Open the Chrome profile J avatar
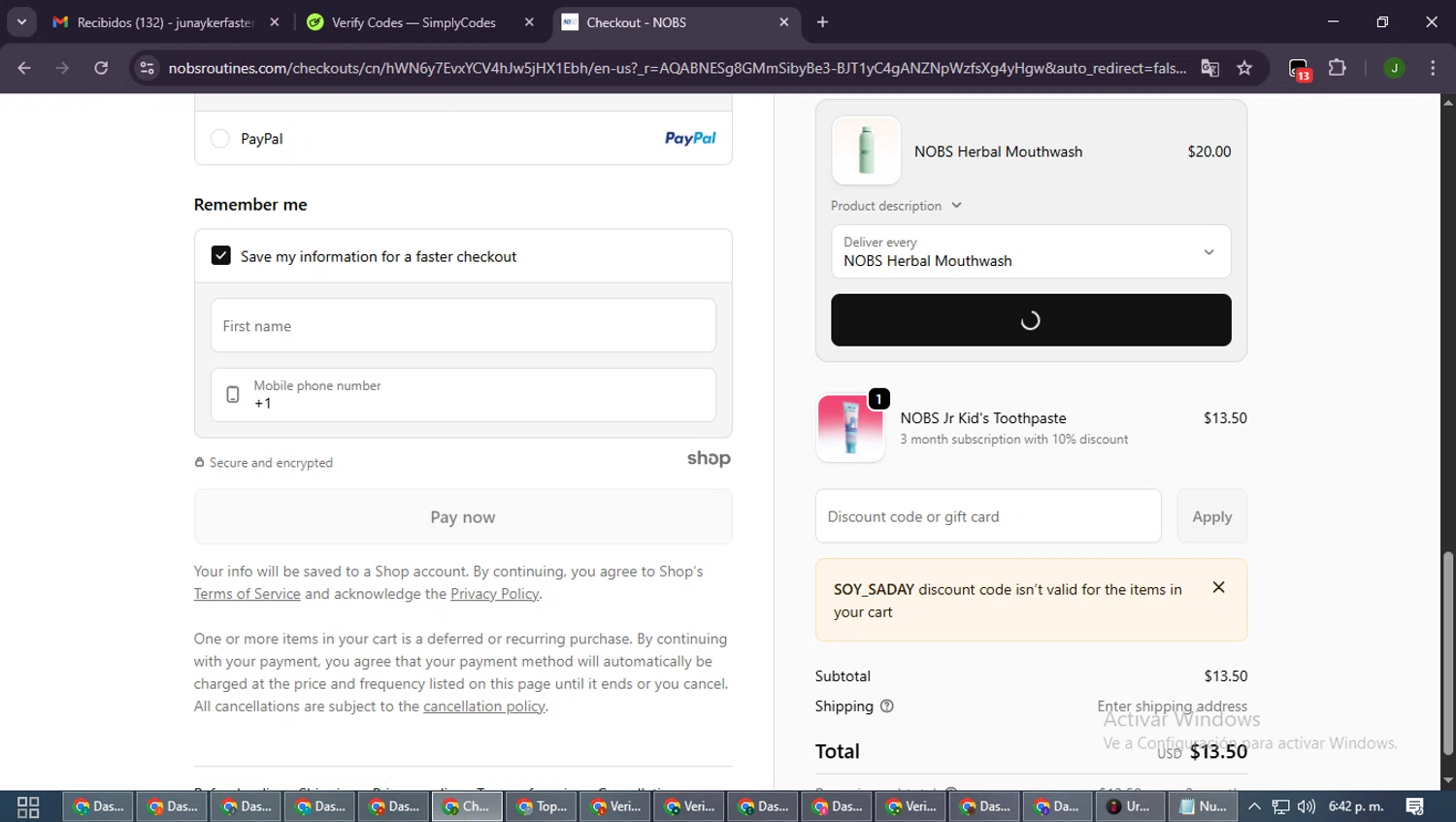This screenshot has height=822, width=1456. [1394, 68]
